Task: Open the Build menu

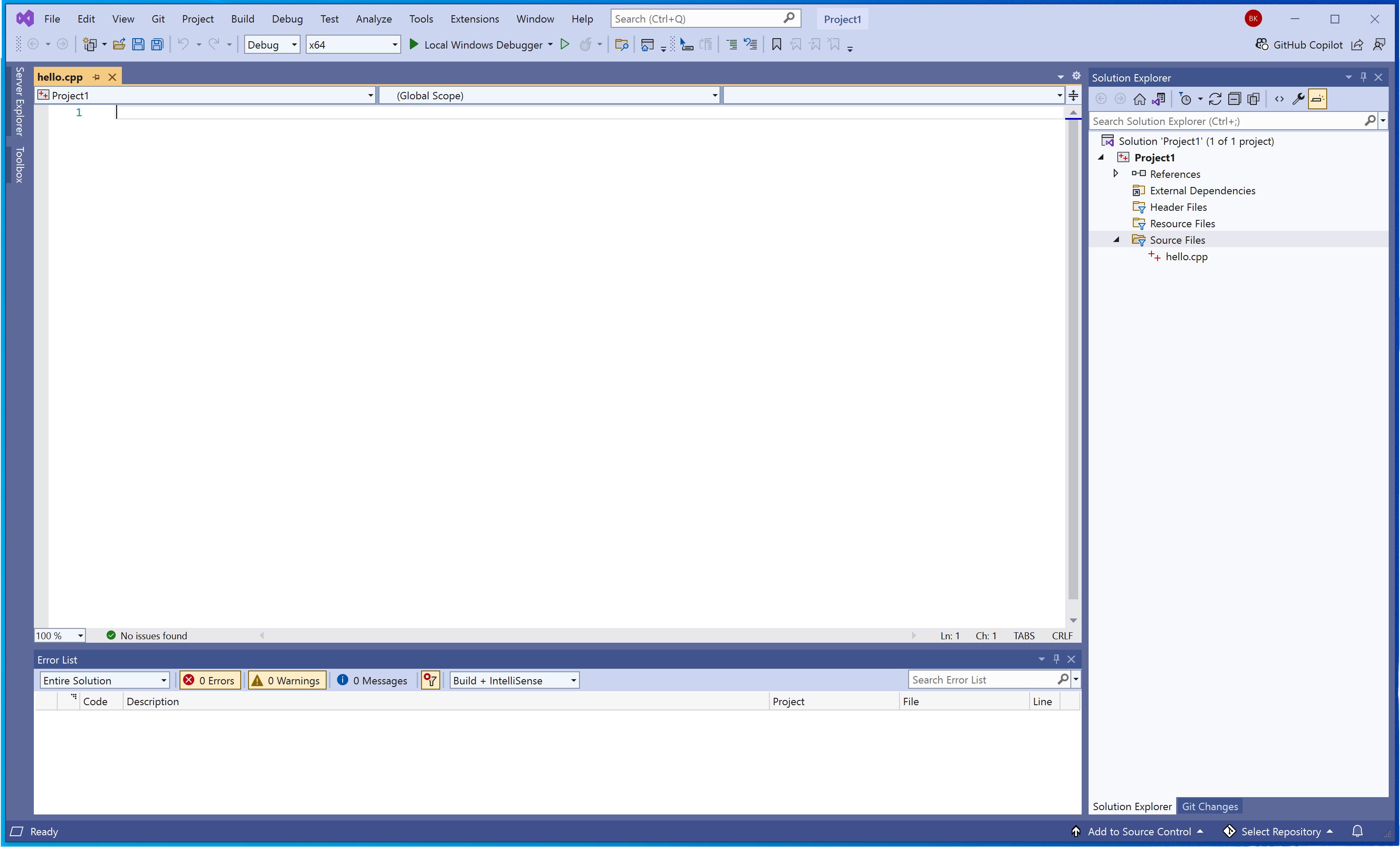Action: pyautogui.click(x=242, y=19)
